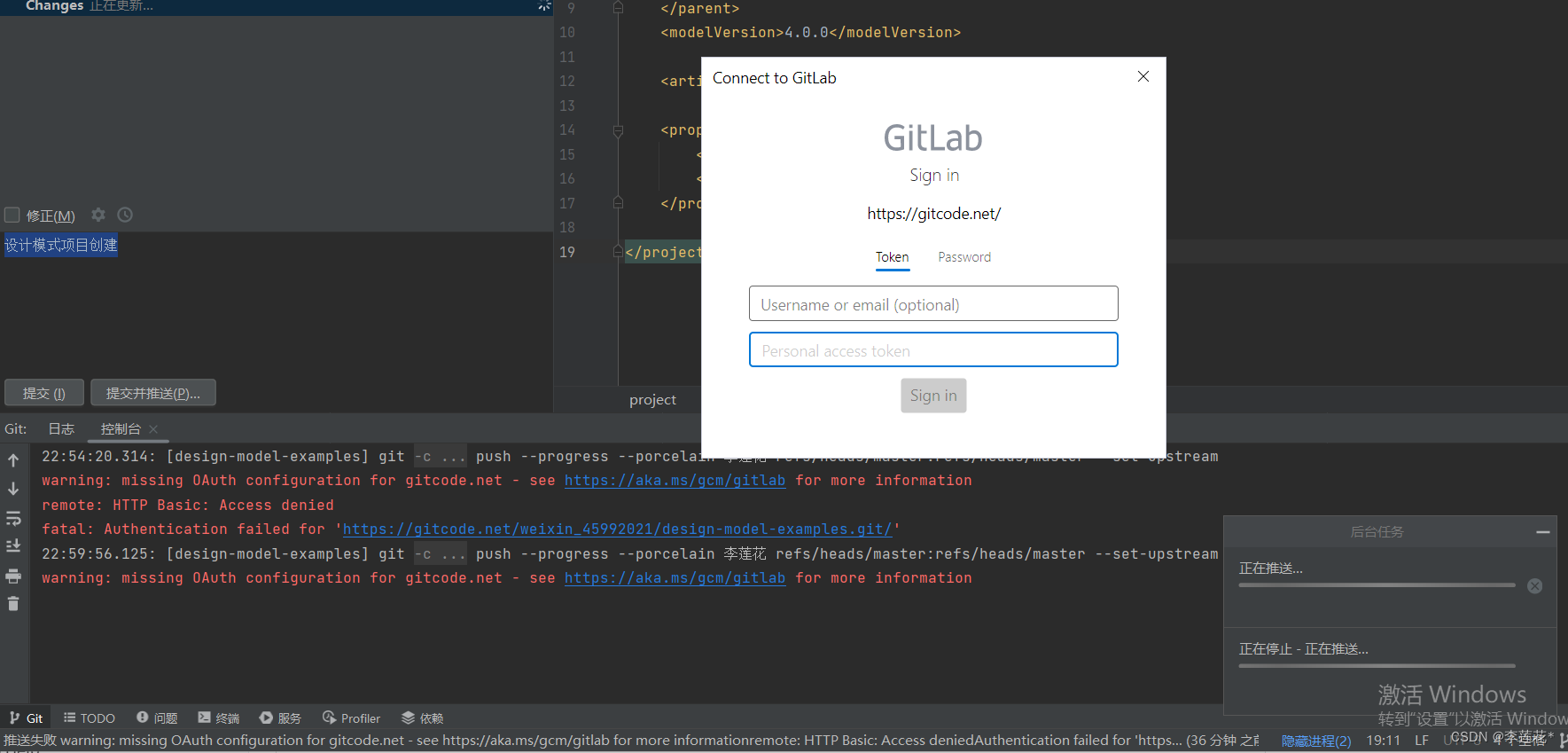Open commit options gear icon
The width and height of the screenshot is (1568, 753).
coord(98,215)
